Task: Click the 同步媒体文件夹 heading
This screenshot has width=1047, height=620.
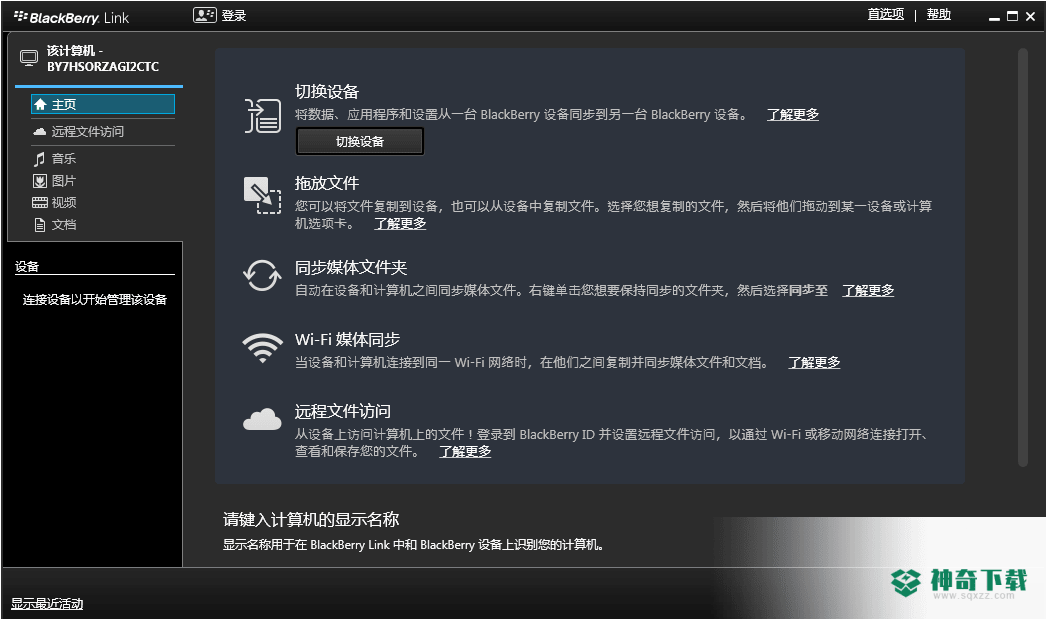Action: pos(351,268)
